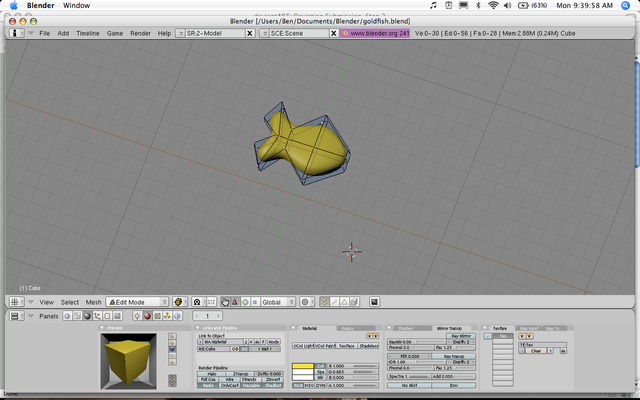Toggle the Shadeless material option
This screenshot has width=640, height=400.
pos(369,346)
